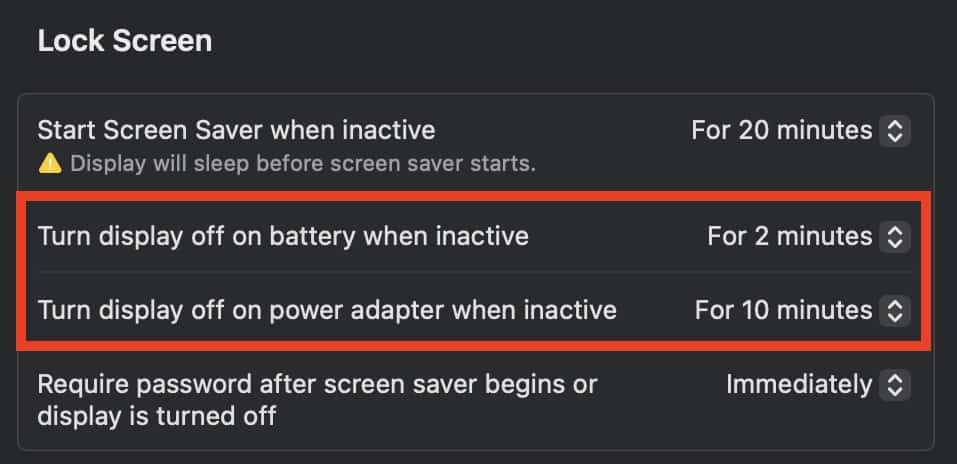Click the "display is turned off" text line
957x464 pixels.
point(156,416)
